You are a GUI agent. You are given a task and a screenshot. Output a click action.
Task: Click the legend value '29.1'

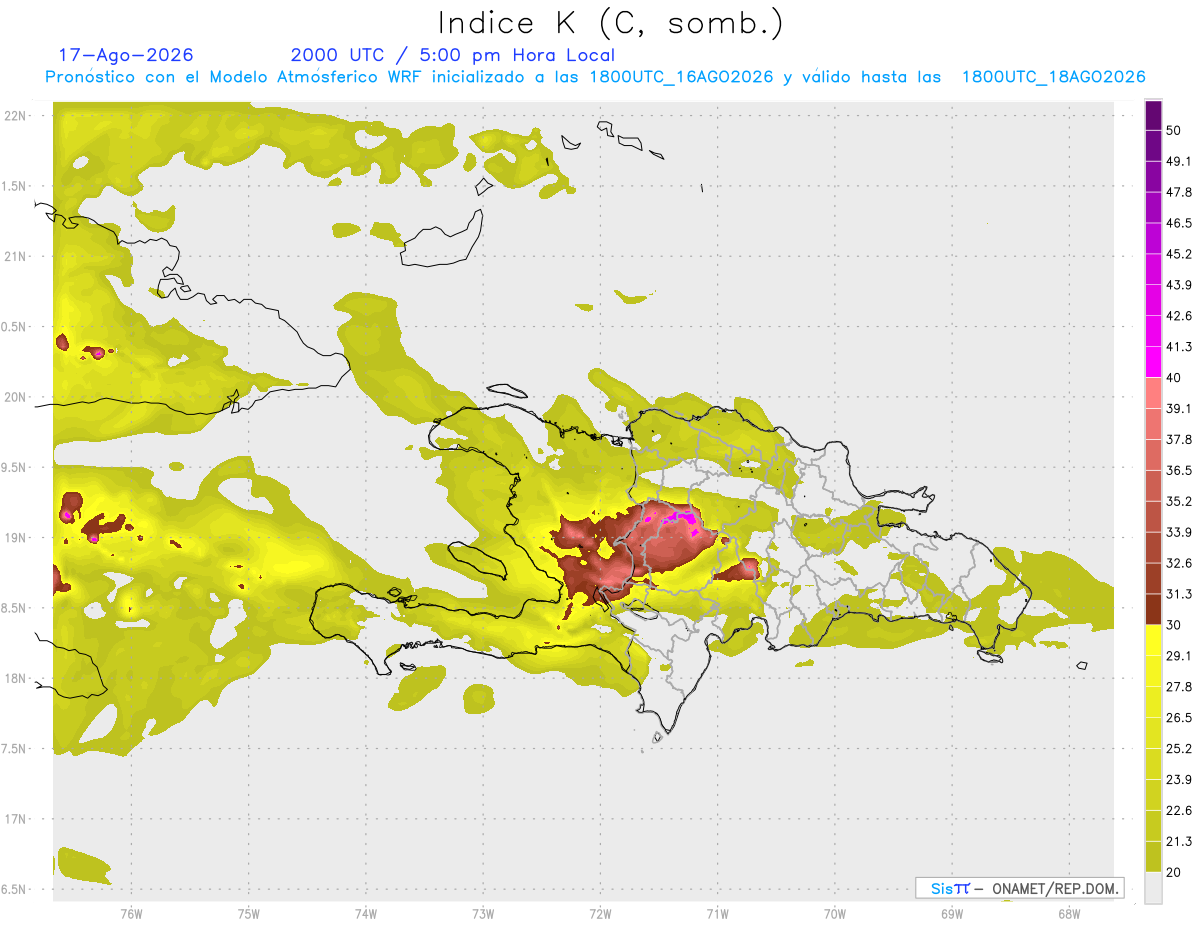pos(1179,656)
